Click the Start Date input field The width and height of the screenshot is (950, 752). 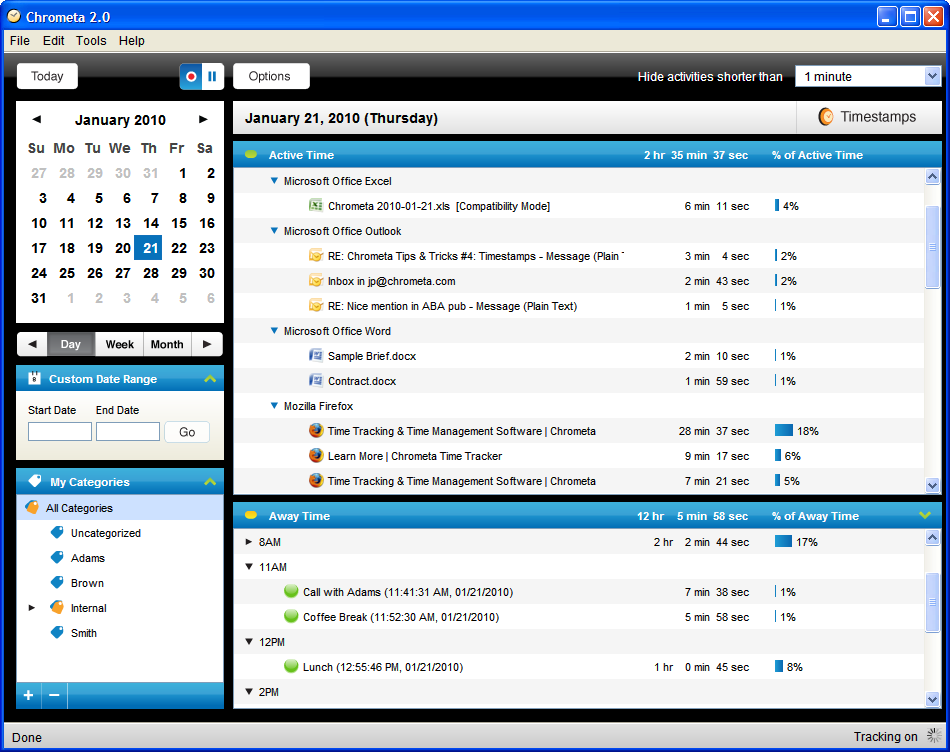[x=60, y=432]
